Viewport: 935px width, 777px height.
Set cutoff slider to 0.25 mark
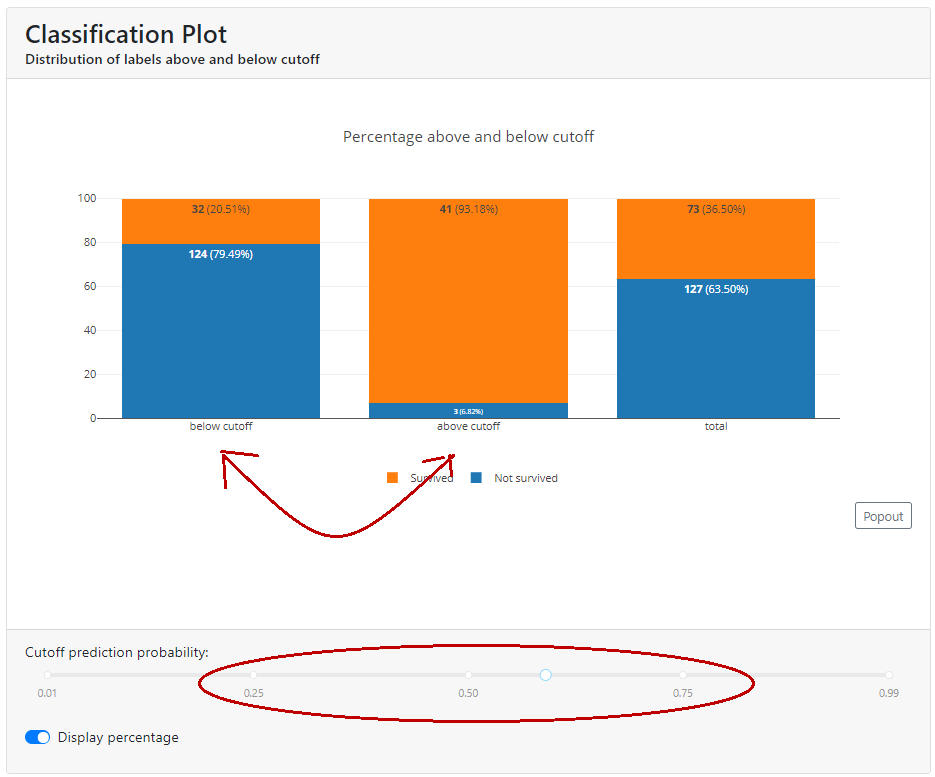pos(253,675)
